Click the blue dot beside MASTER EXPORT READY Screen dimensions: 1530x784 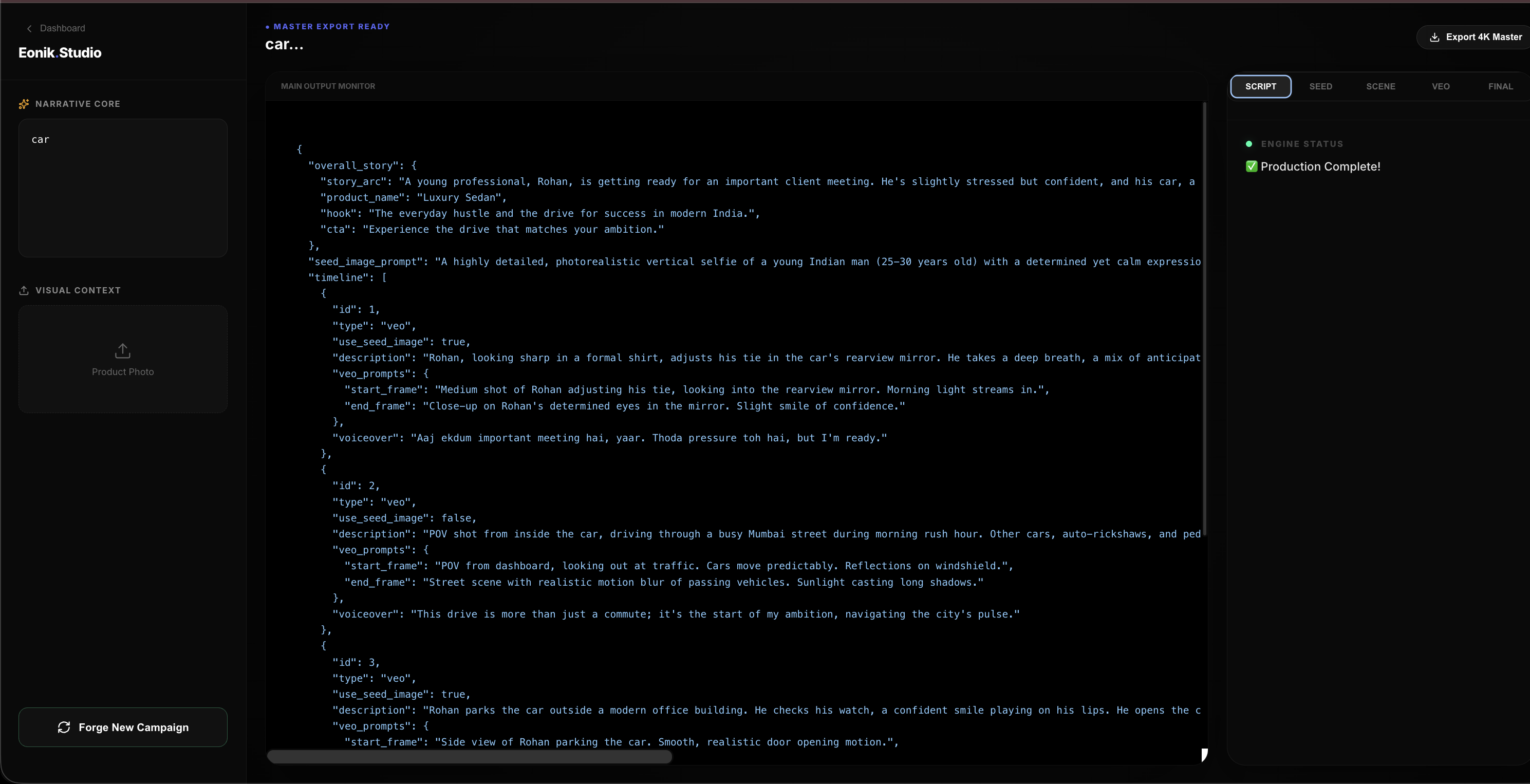269,26
